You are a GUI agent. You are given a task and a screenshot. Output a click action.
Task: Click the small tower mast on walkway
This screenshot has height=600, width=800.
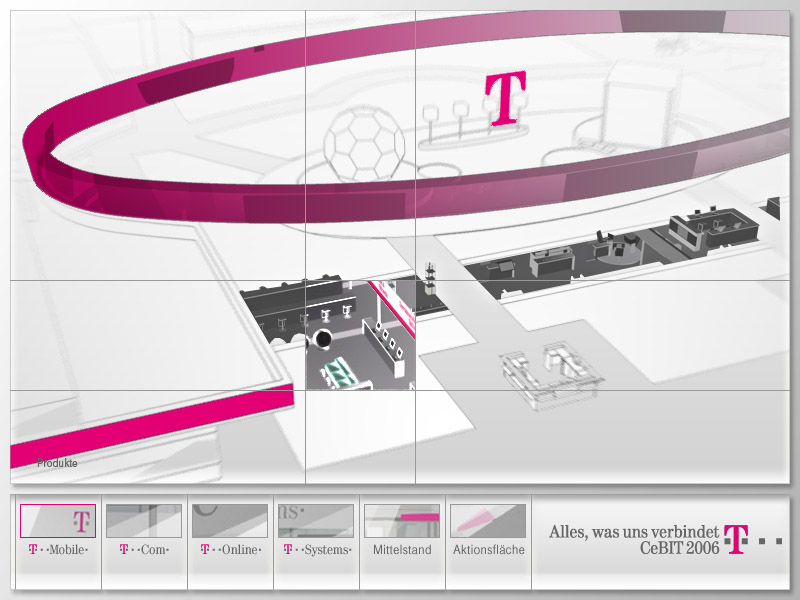pyautogui.click(x=431, y=281)
